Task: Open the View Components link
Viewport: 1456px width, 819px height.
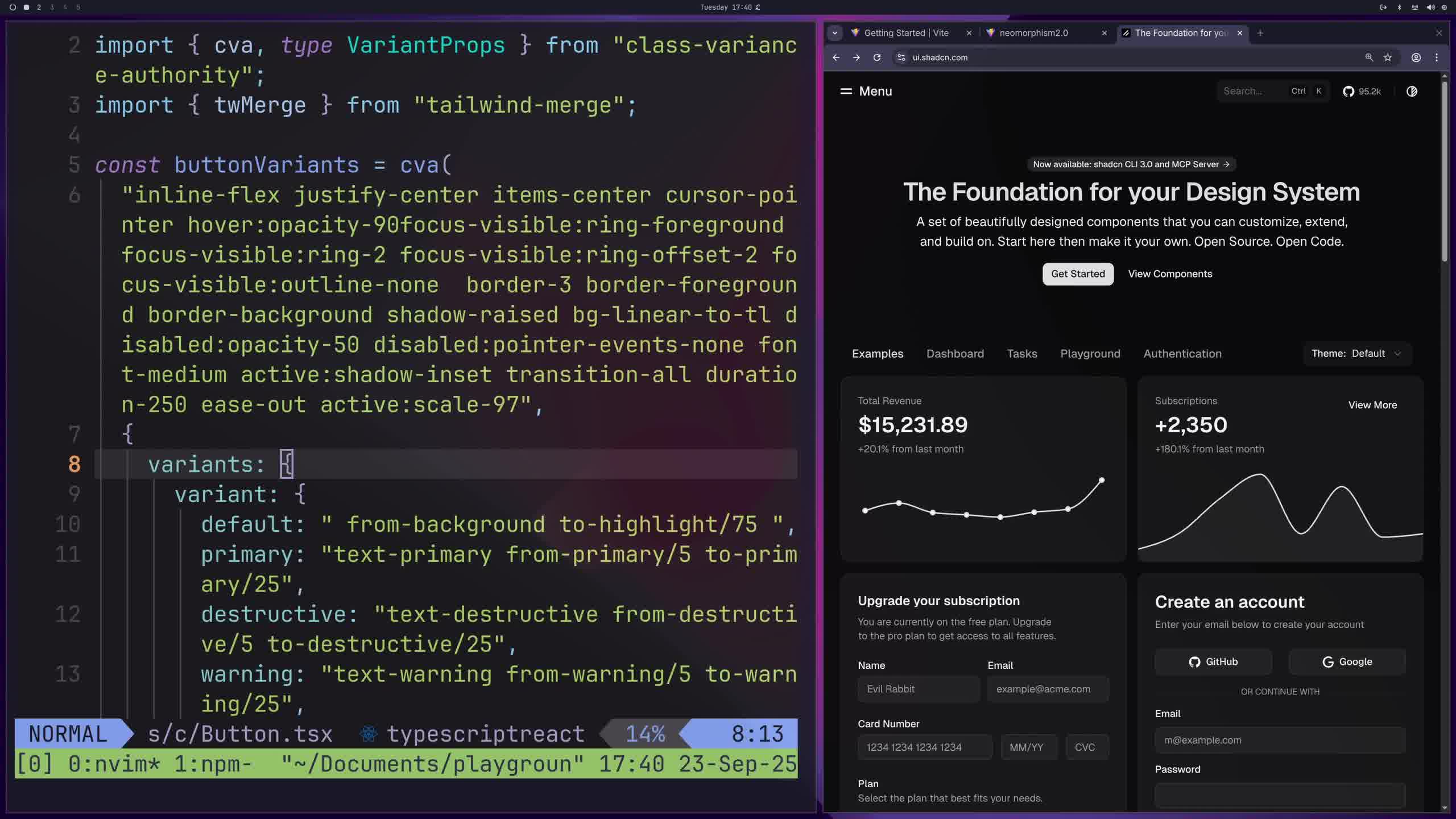Action: pyautogui.click(x=1170, y=274)
